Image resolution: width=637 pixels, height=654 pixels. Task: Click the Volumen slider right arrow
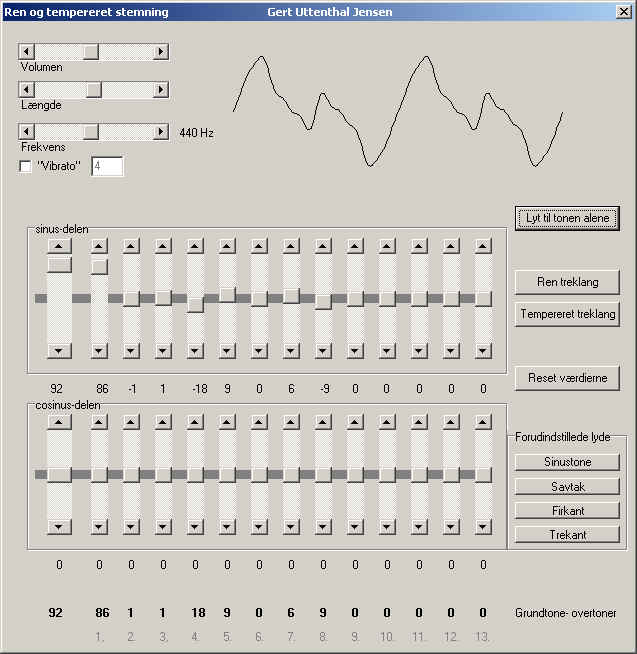click(x=161, y=52)
